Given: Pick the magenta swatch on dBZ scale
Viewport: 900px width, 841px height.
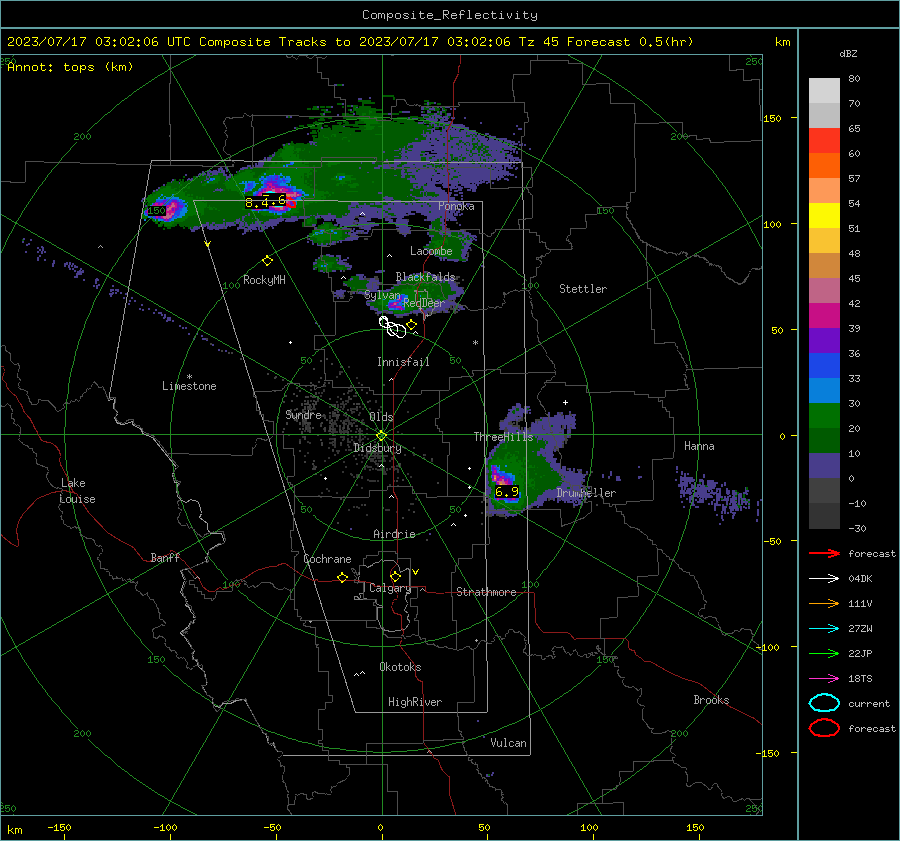Looking at the screenshot, I should (824, 316).
